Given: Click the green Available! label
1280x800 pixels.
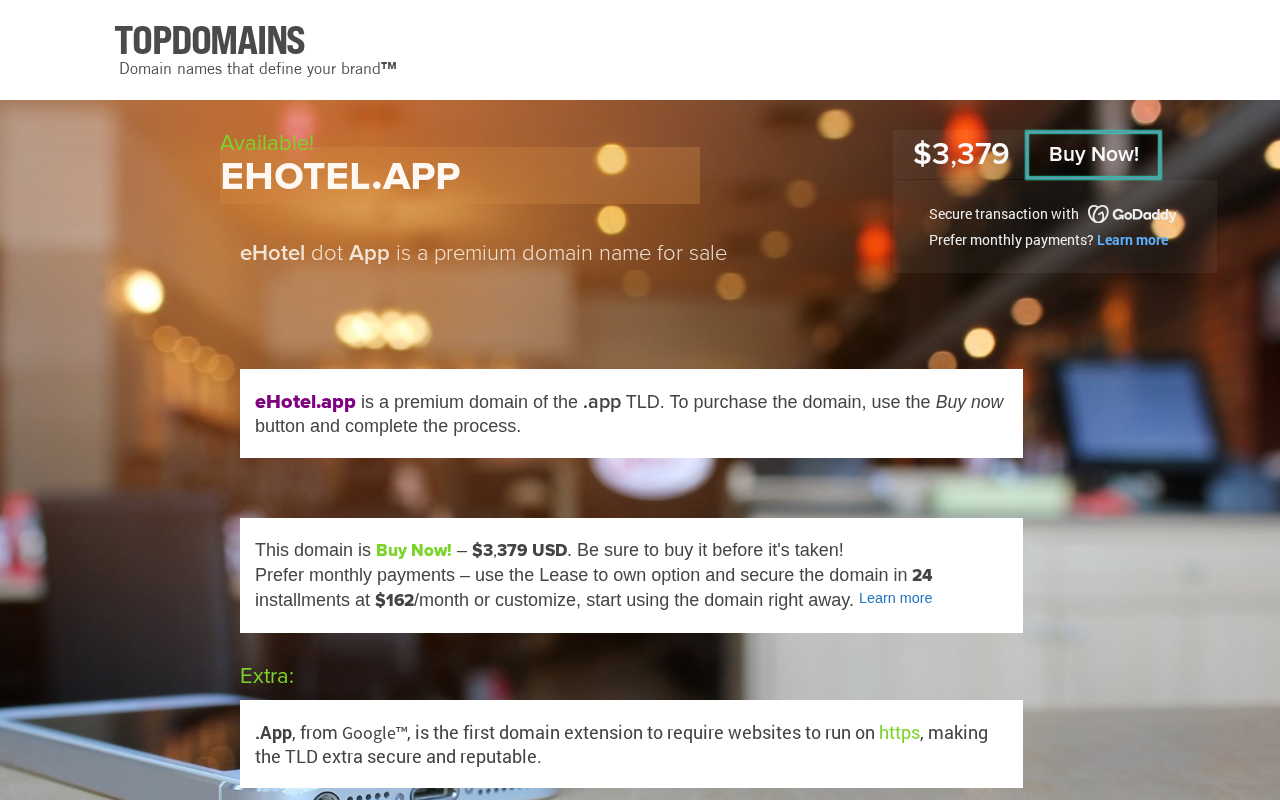Looking at the screenshot, I should coord(267,143).
